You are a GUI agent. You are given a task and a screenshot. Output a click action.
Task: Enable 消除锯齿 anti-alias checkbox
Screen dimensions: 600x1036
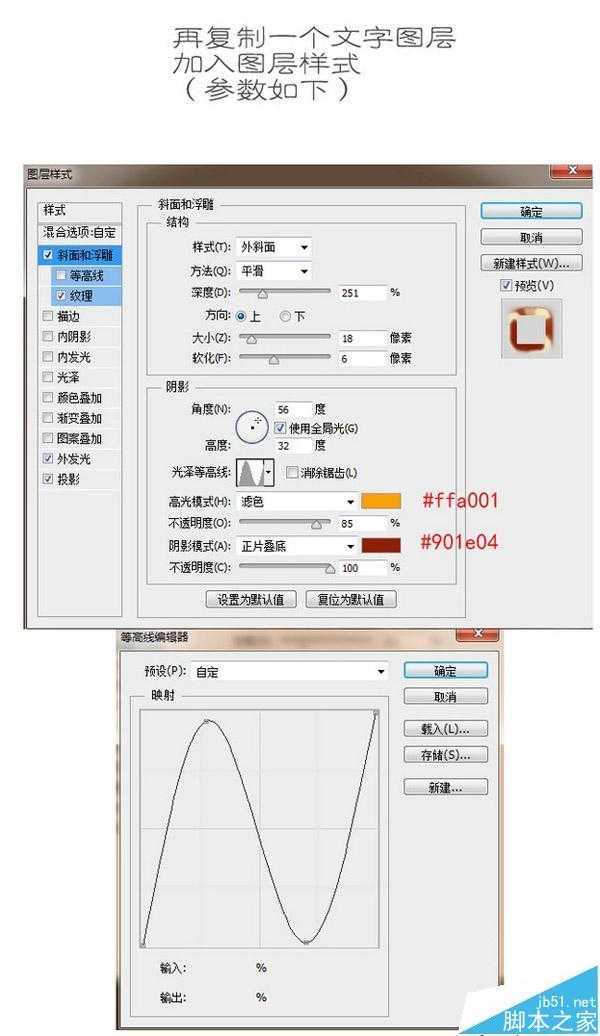point(292,473)
